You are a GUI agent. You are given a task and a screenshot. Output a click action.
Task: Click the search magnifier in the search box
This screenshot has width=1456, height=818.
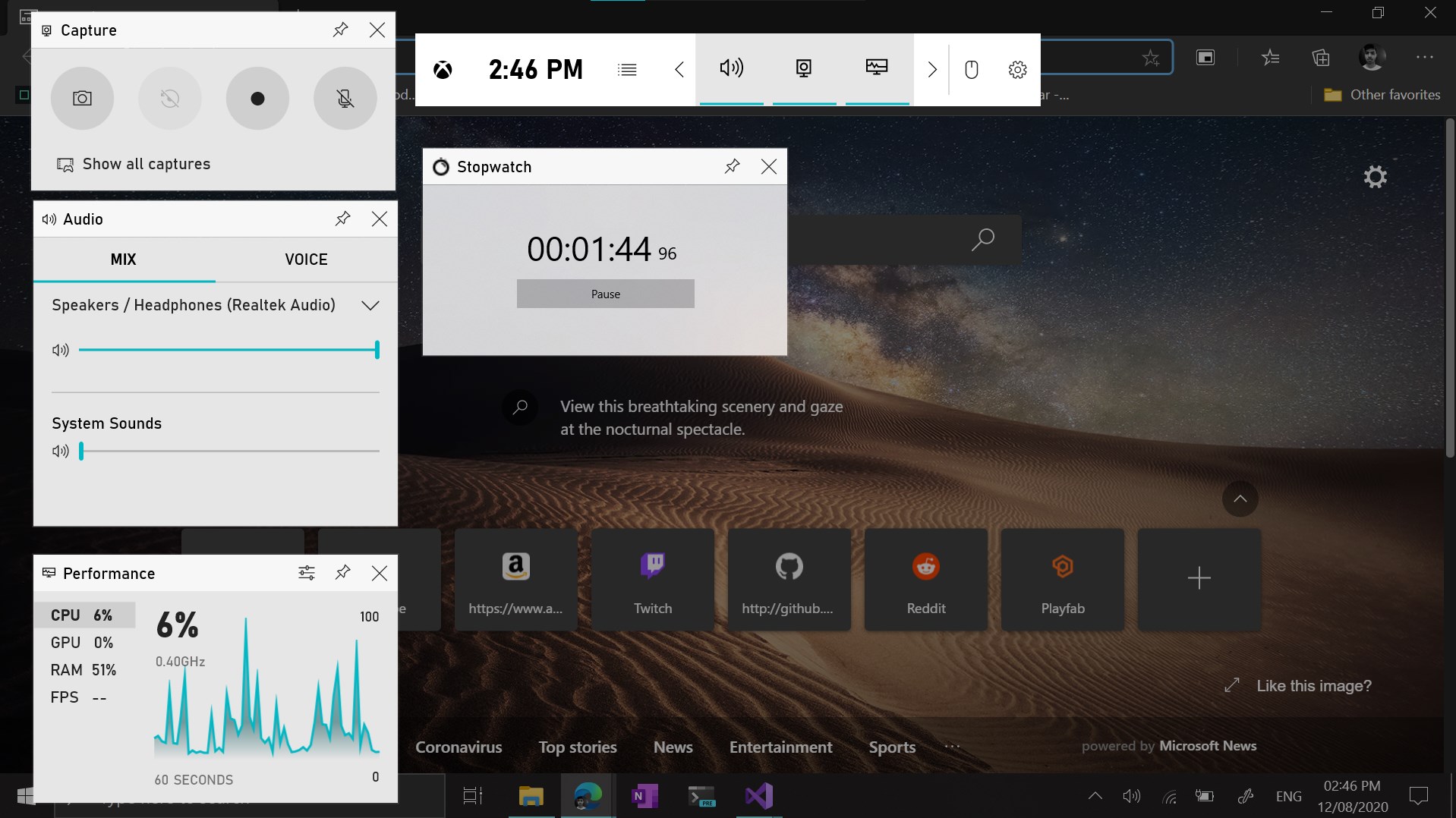click(x=983, y=240)
